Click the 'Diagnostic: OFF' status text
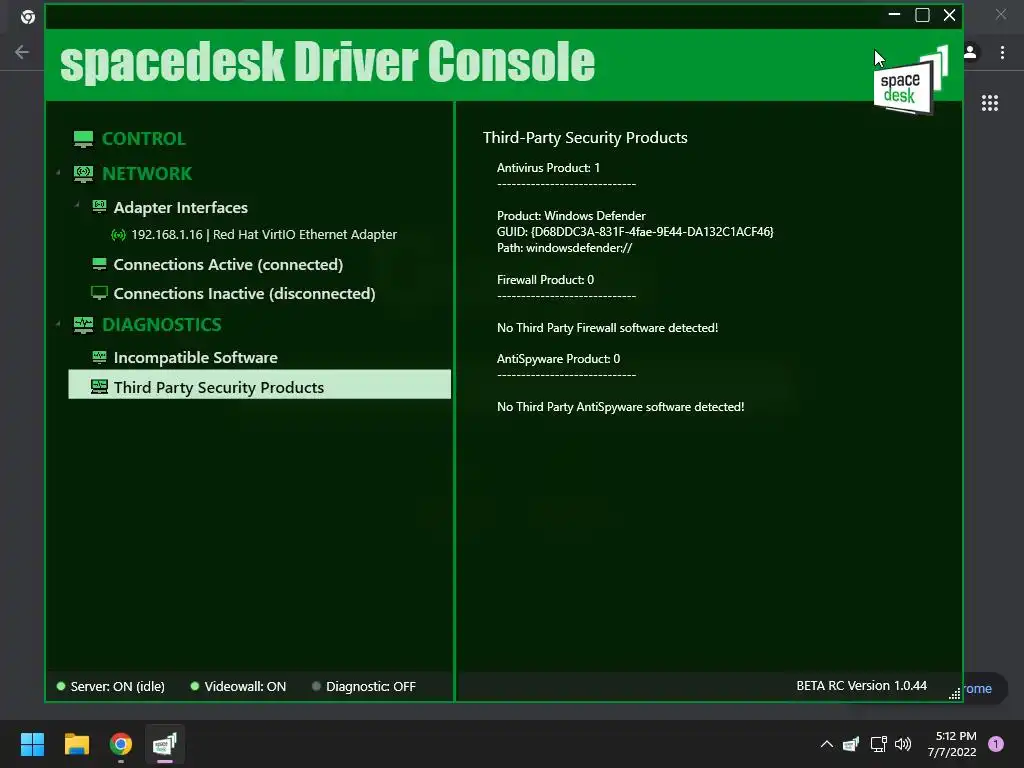The image size is (1024, 768). pyautogui.click(x=371, y=686)
